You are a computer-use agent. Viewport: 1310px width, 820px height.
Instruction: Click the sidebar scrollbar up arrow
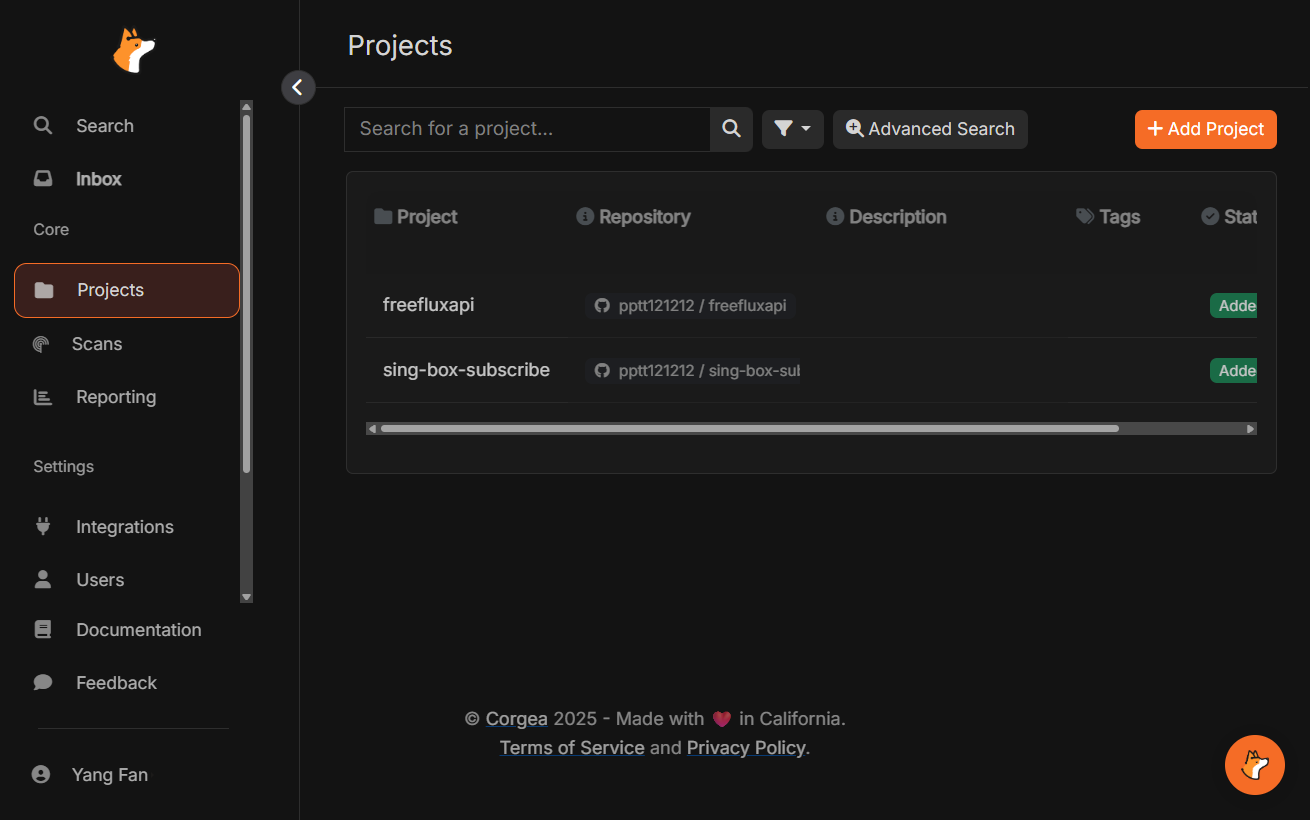(x=246, y=106)
